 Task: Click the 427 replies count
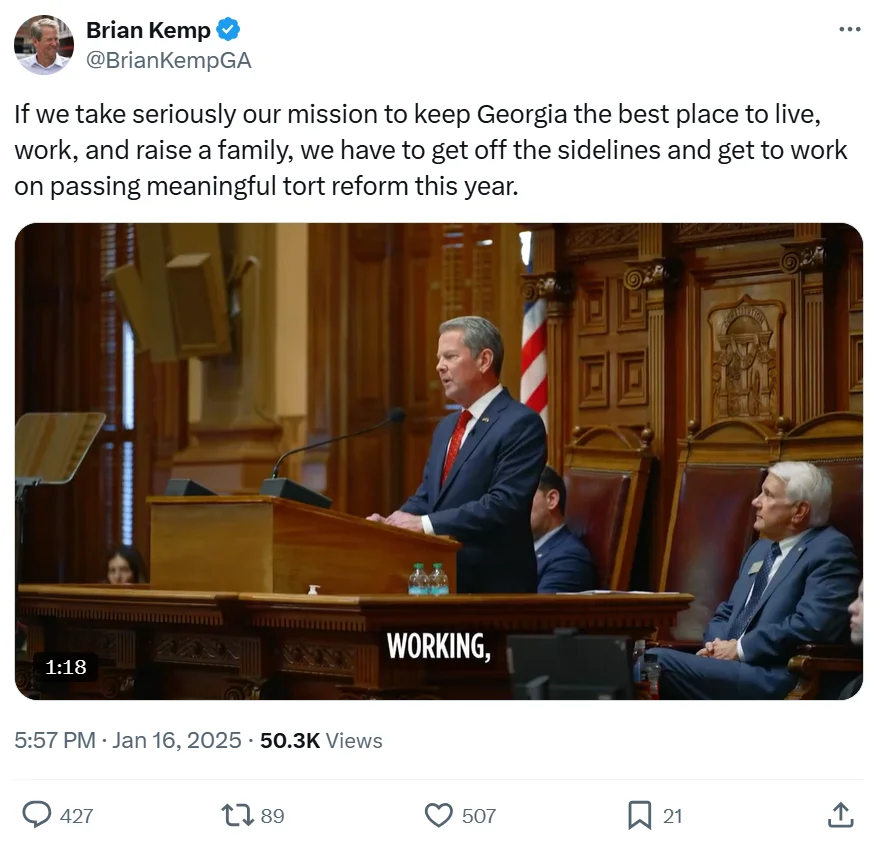76,816
